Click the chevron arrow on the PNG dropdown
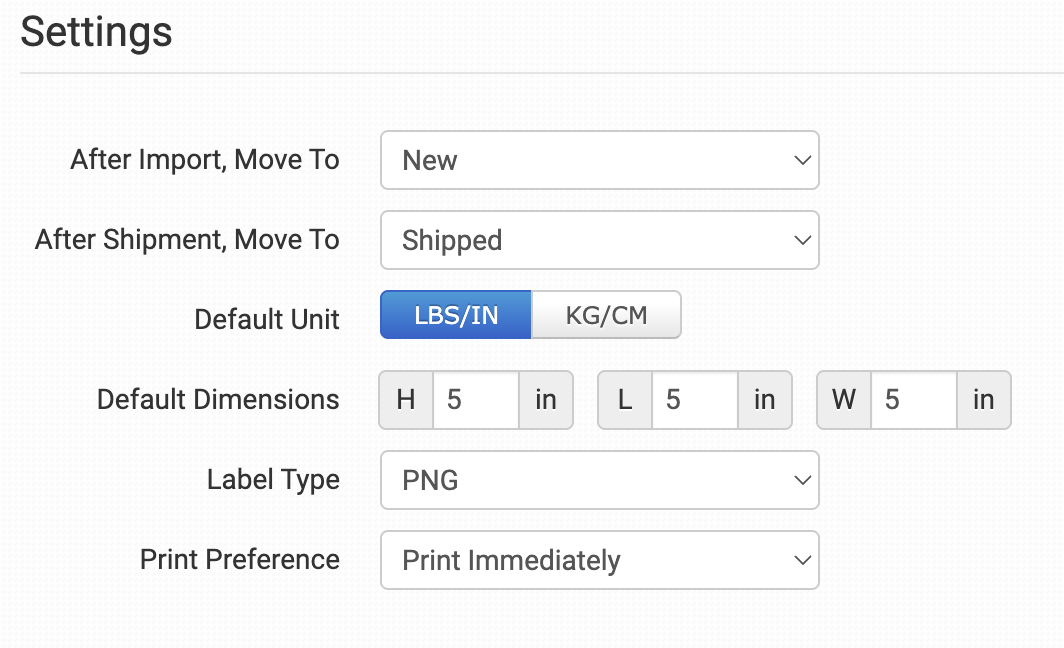1064x648 pixels. pyautogui.click(x=801, y=480)
